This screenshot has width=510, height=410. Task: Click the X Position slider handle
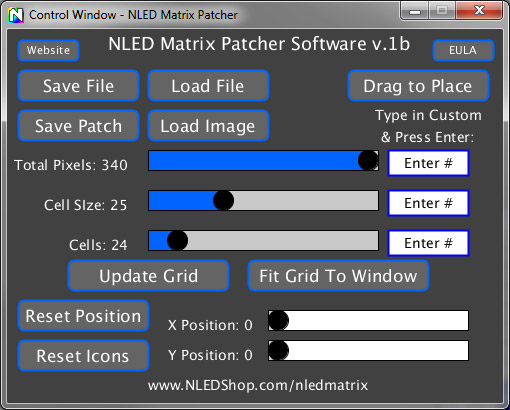278,320
